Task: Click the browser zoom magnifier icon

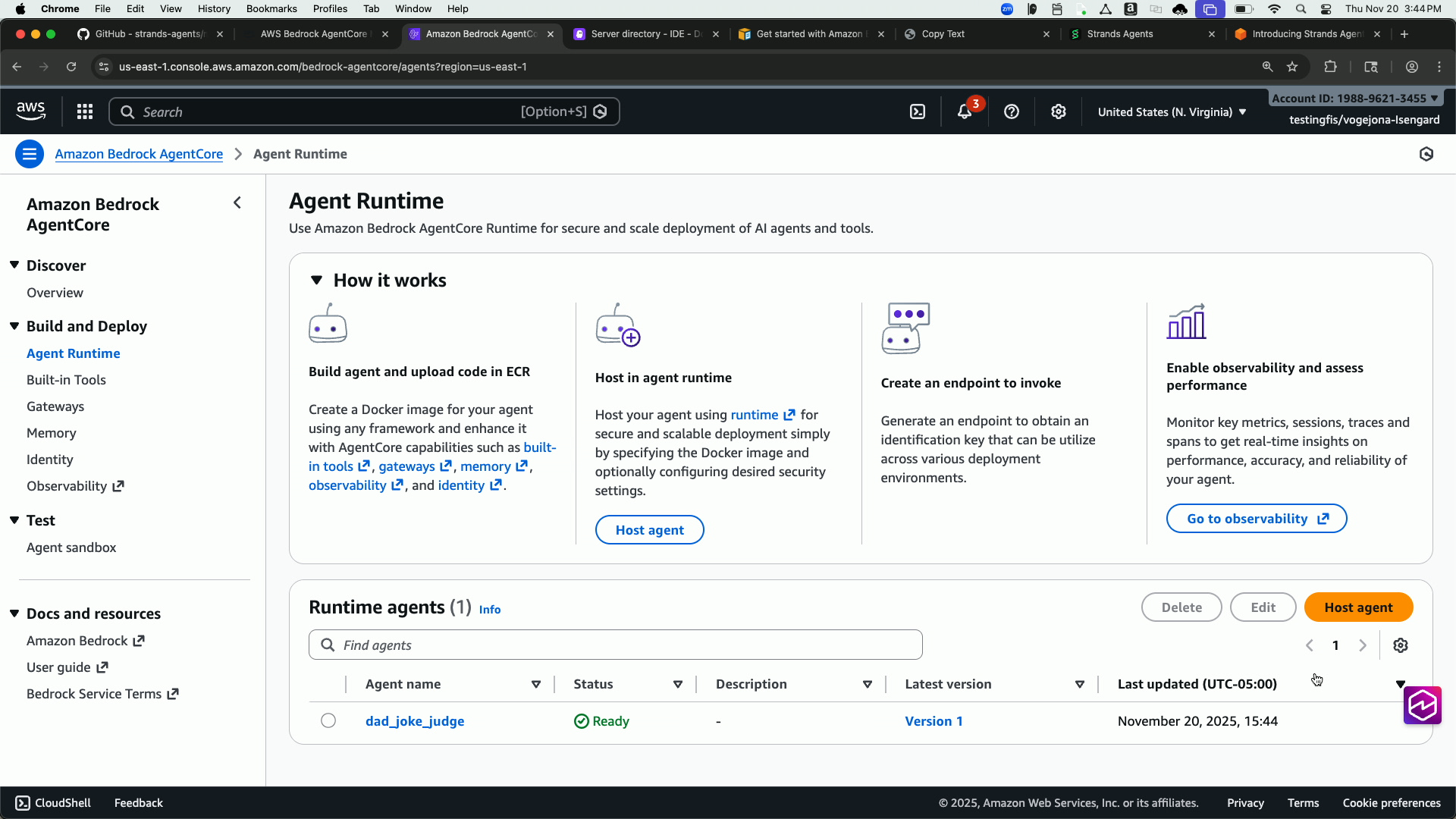Action: [1267, 67]
